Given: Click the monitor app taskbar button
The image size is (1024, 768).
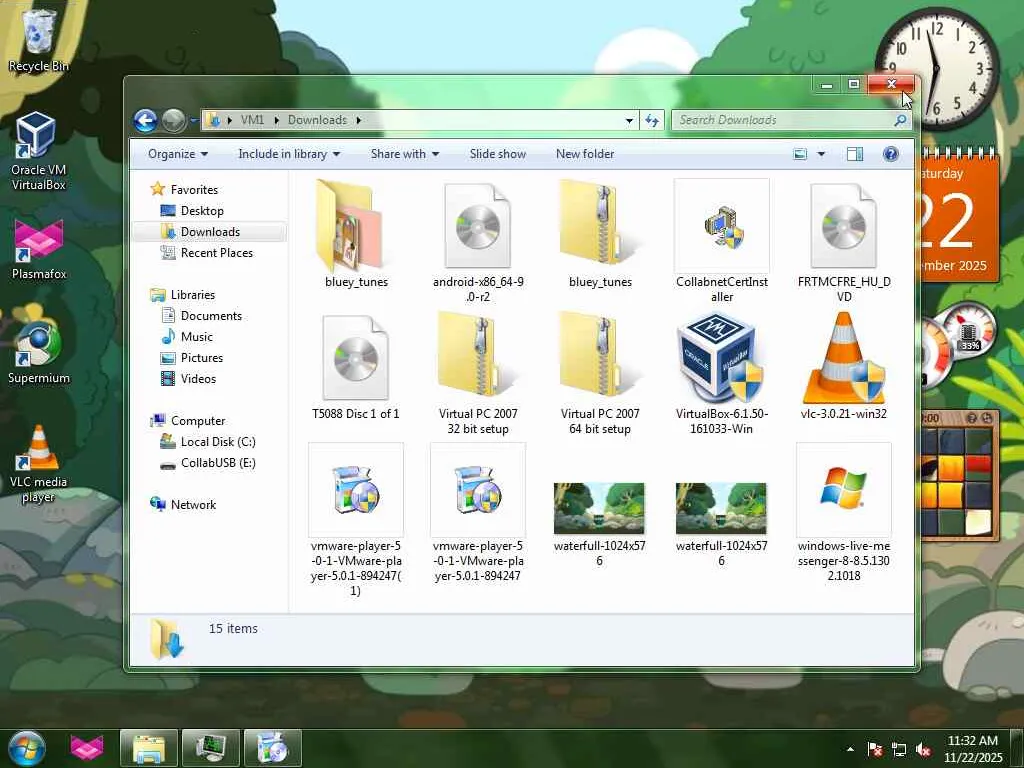Looking at the screenshot, I should [210, 748].
